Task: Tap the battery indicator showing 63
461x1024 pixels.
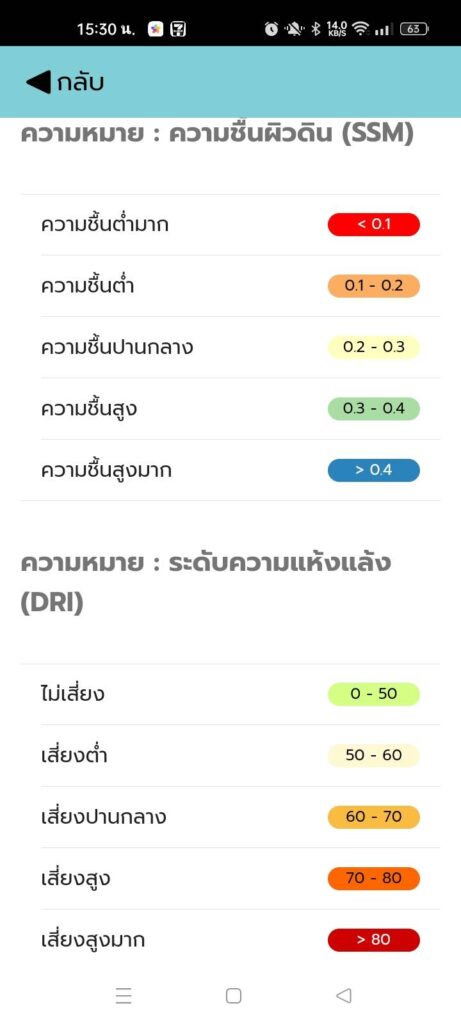Action: pos(414,29)
